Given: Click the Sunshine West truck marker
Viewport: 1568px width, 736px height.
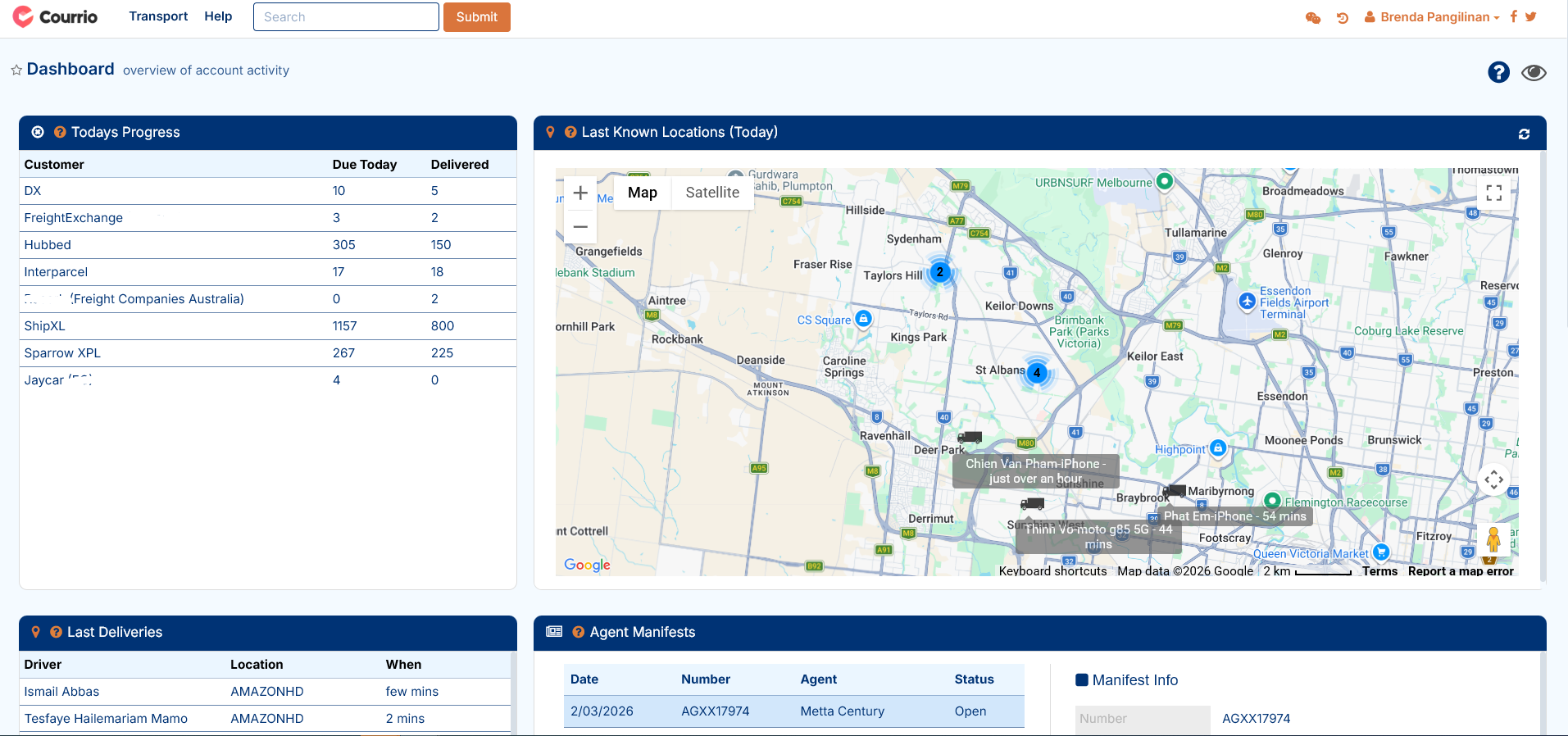Looking at the screenshot, I should pyautogui.click(x=1032, y=503).
